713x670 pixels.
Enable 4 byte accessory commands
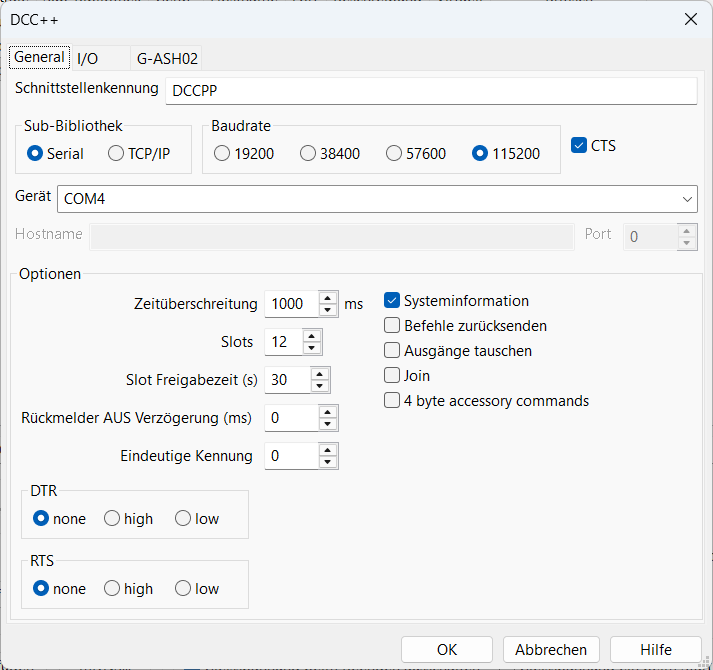click(393, 401)
